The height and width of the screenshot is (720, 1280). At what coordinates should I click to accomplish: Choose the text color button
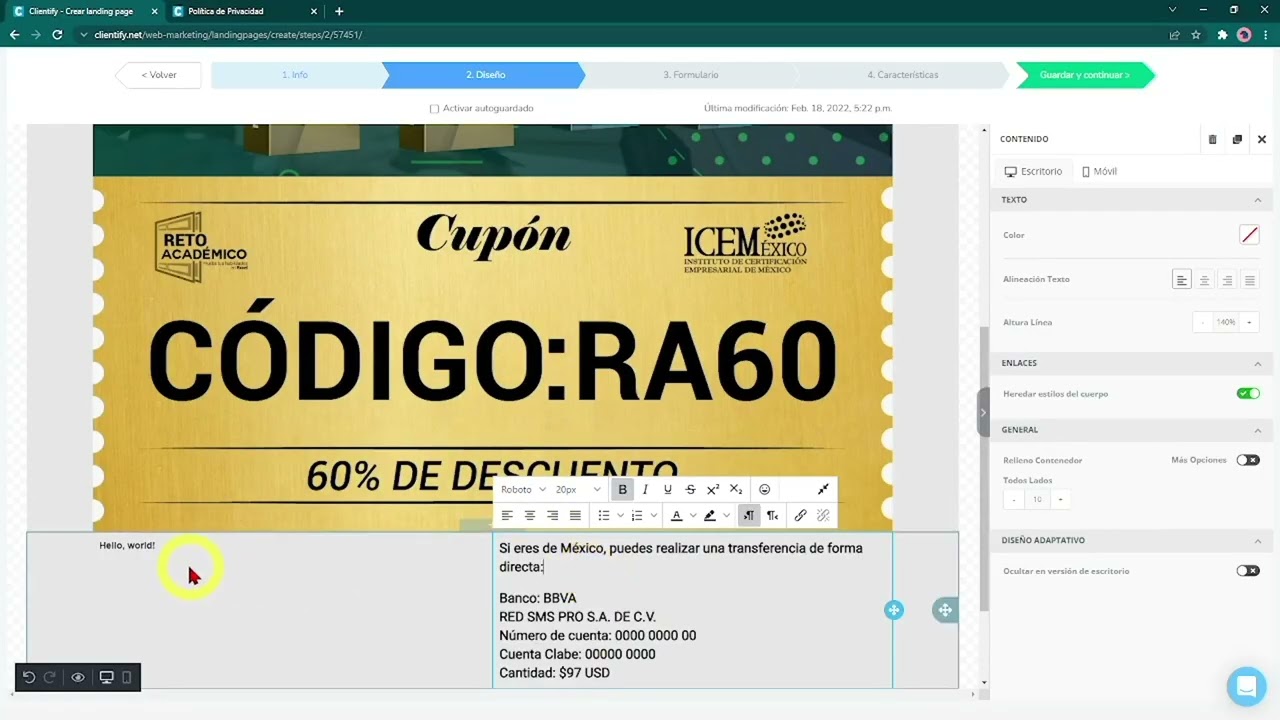(x=677, y=516)
